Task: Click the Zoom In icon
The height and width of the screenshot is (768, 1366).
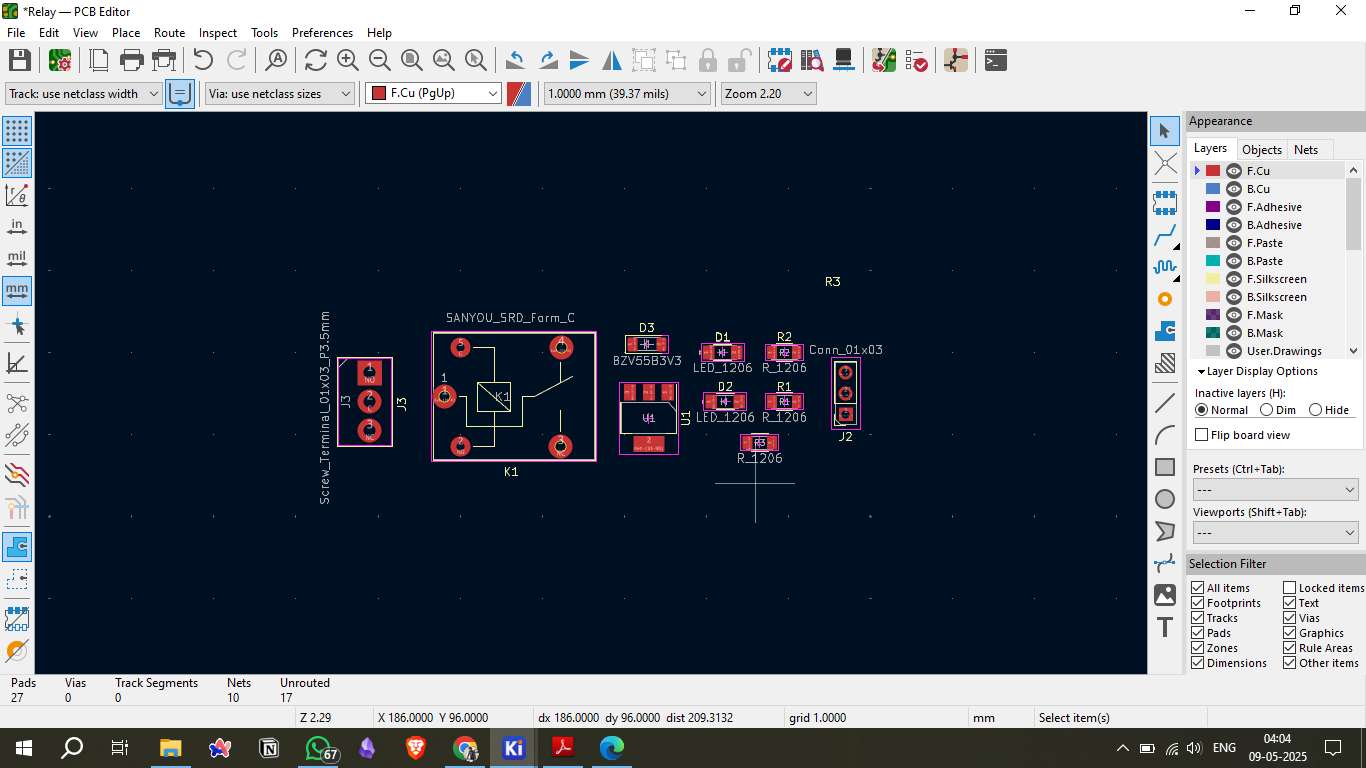Action: click(348, 60)
